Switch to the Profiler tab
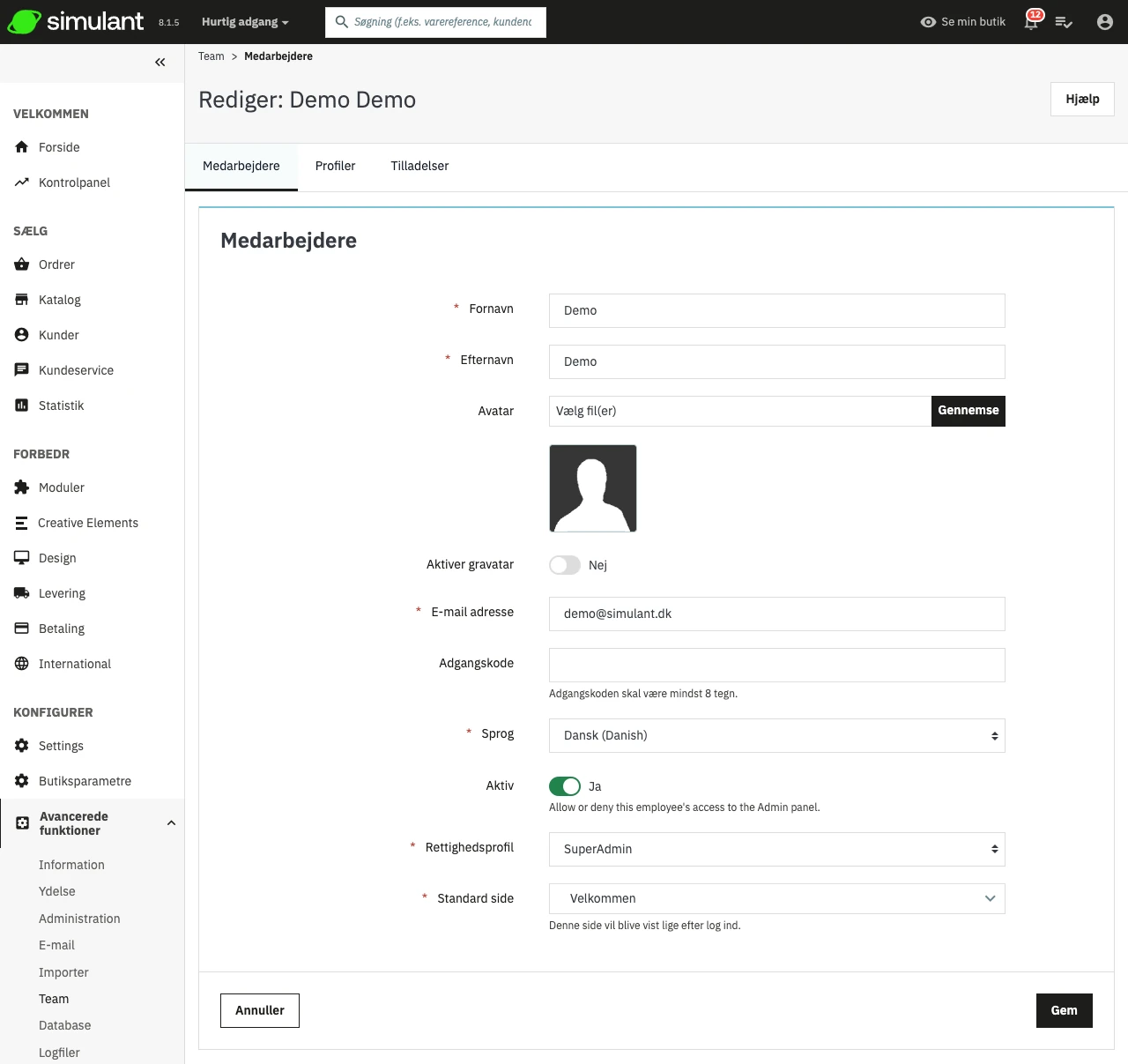The image size is (1128, 1064). 335,166
